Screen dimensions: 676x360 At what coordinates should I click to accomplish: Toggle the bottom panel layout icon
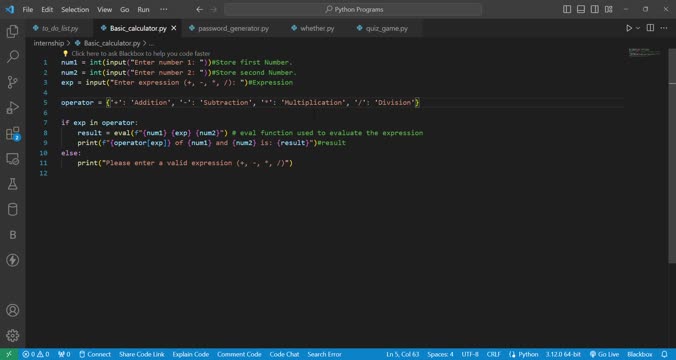pos(581,9)
